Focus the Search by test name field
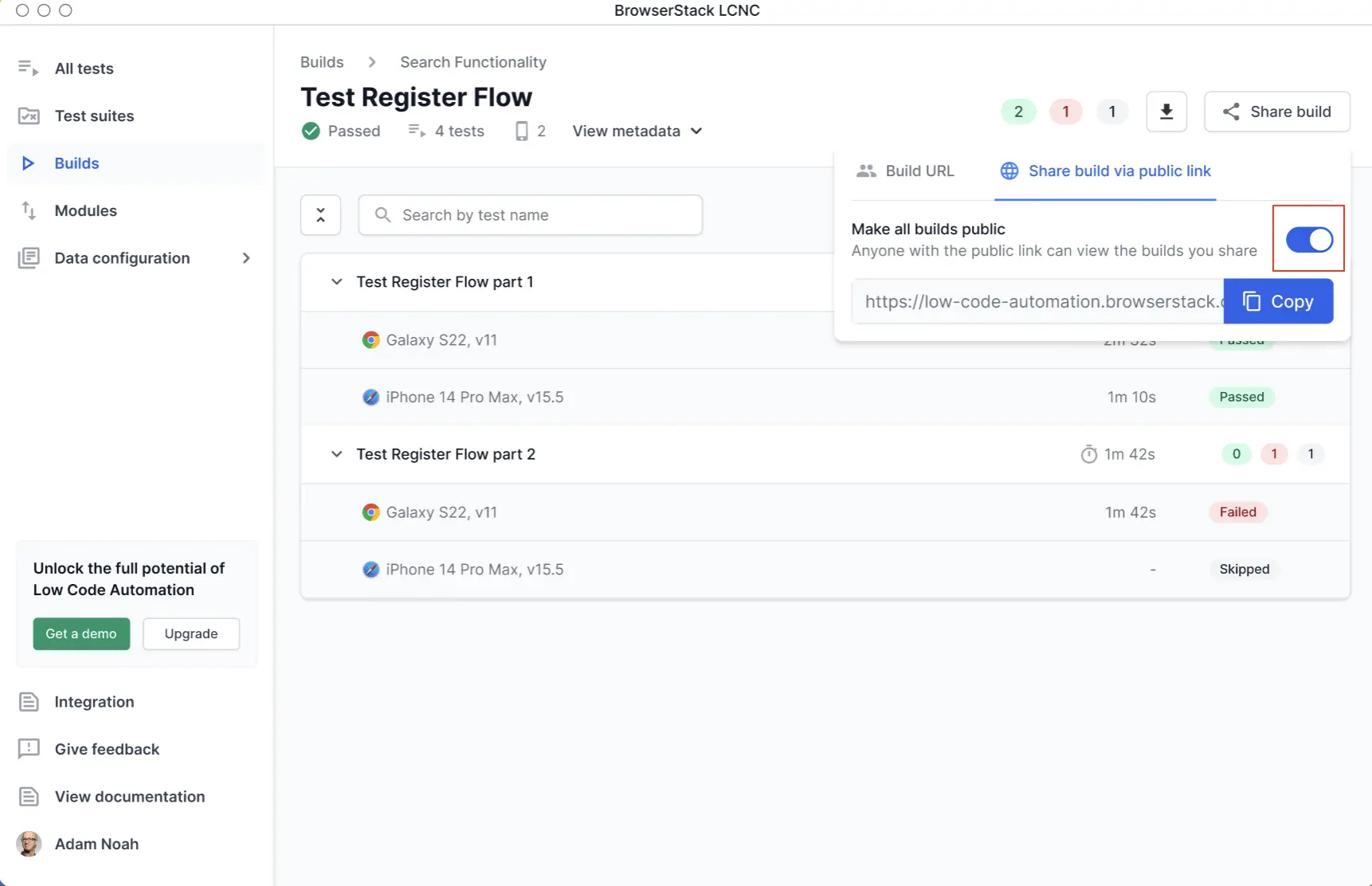1372x886 pixels. click(x=530, y=215)
